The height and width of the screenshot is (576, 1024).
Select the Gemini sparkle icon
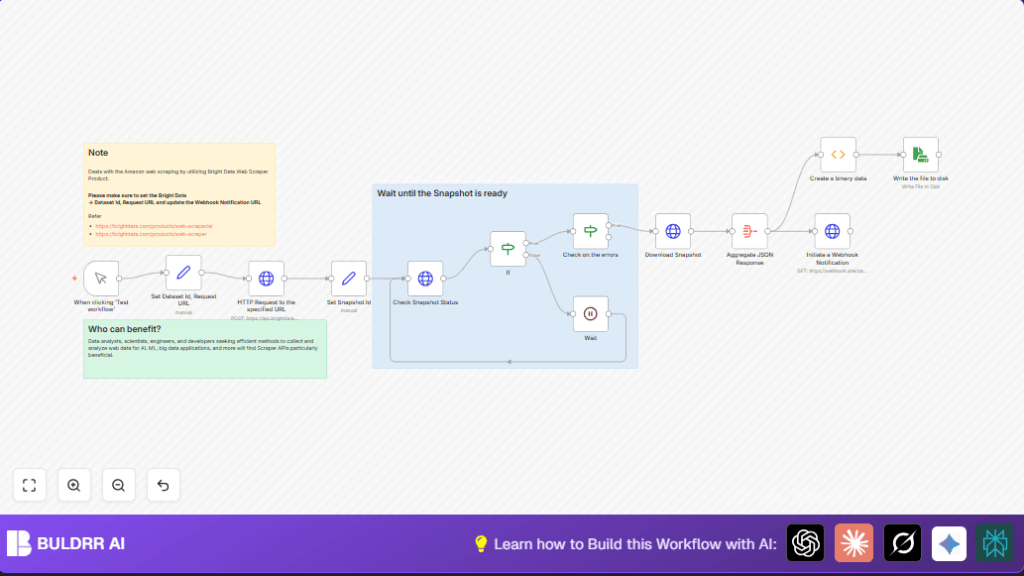[948, 543]
